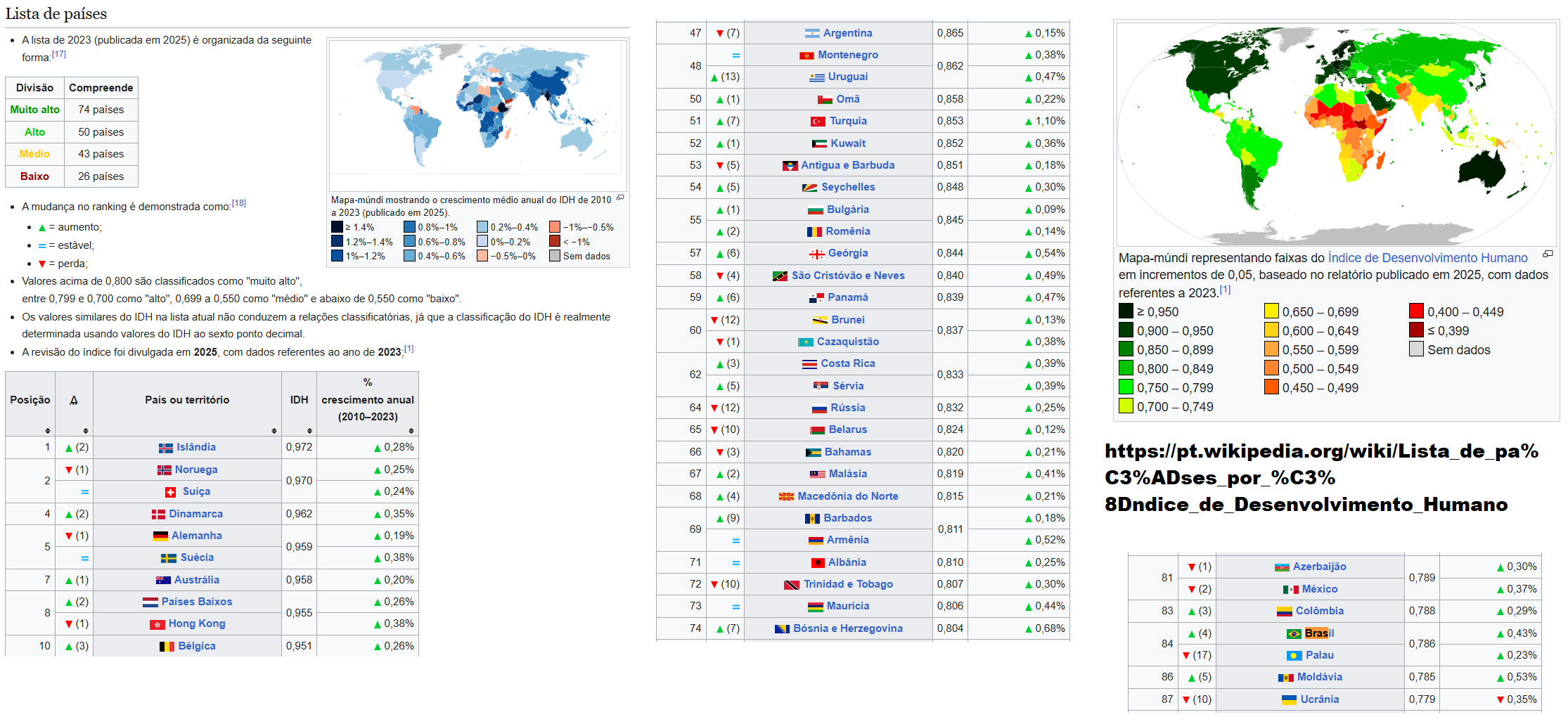Click the 0,650 – 0,699 yellow legend swatch

tap(1271, 311)
